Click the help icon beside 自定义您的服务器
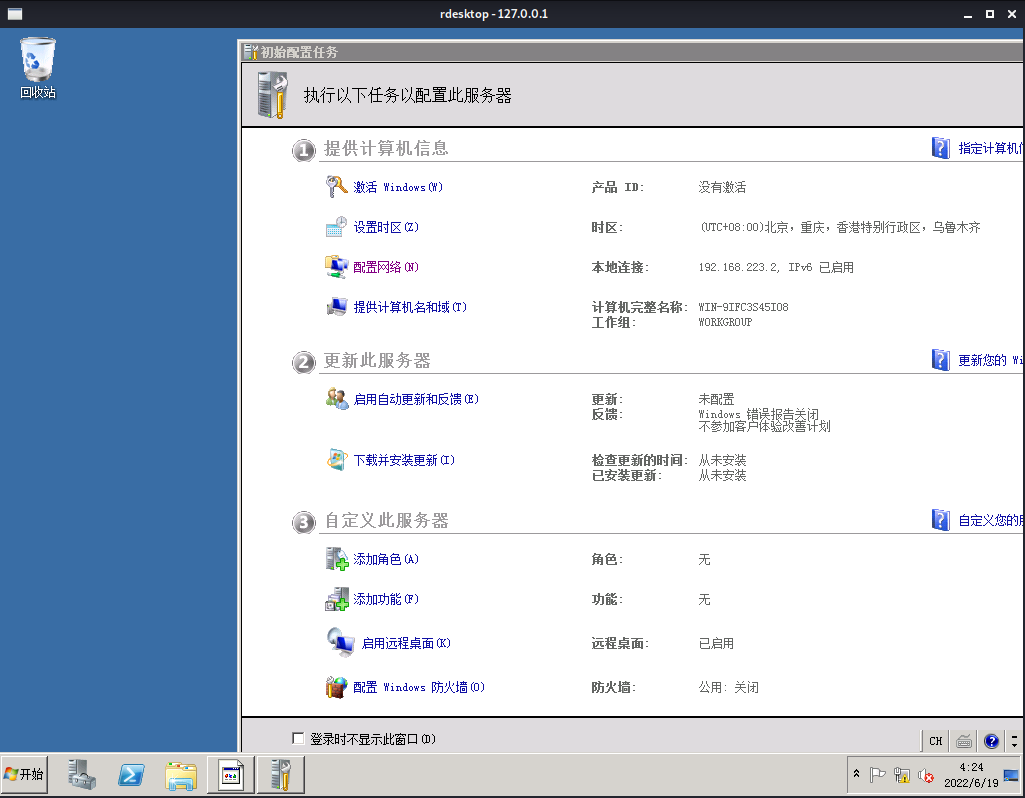This screenshot has height=798, width=1025. coord(941,519)
